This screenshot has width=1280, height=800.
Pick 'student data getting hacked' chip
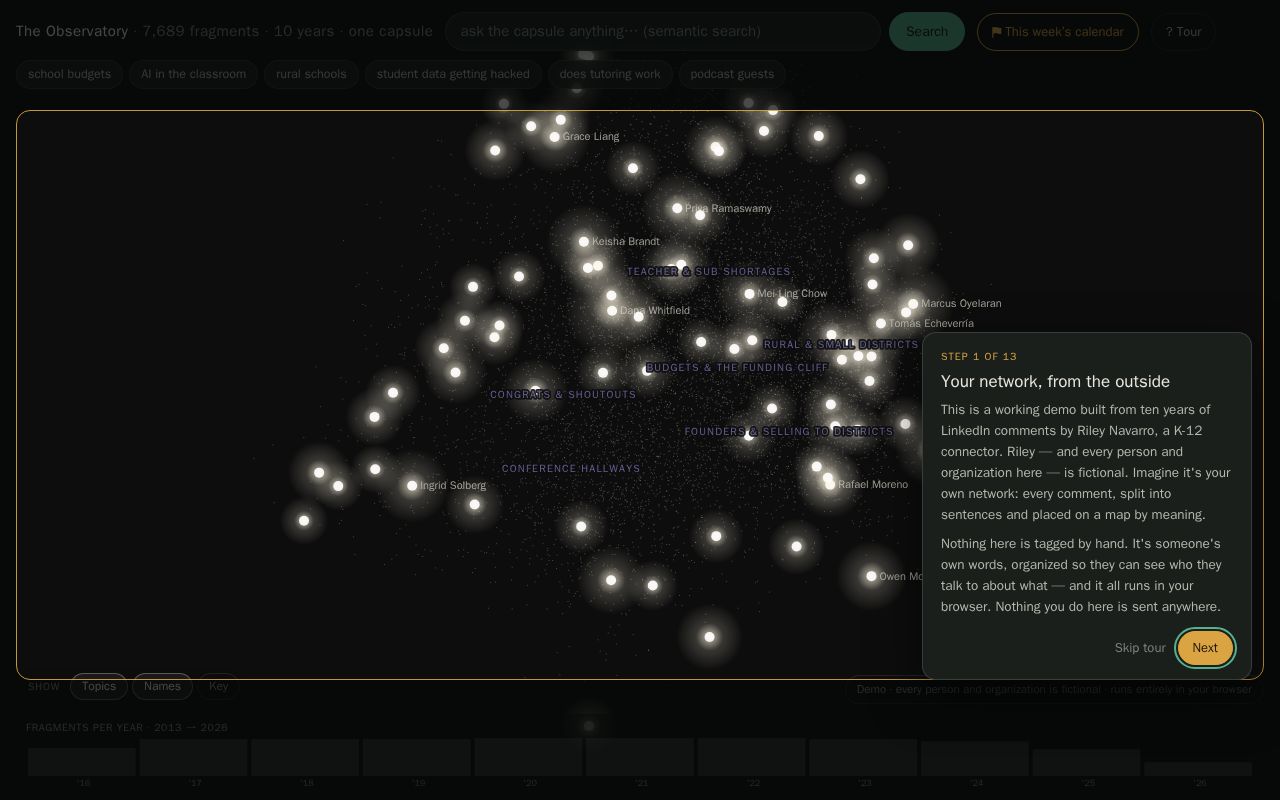[453, 74]
